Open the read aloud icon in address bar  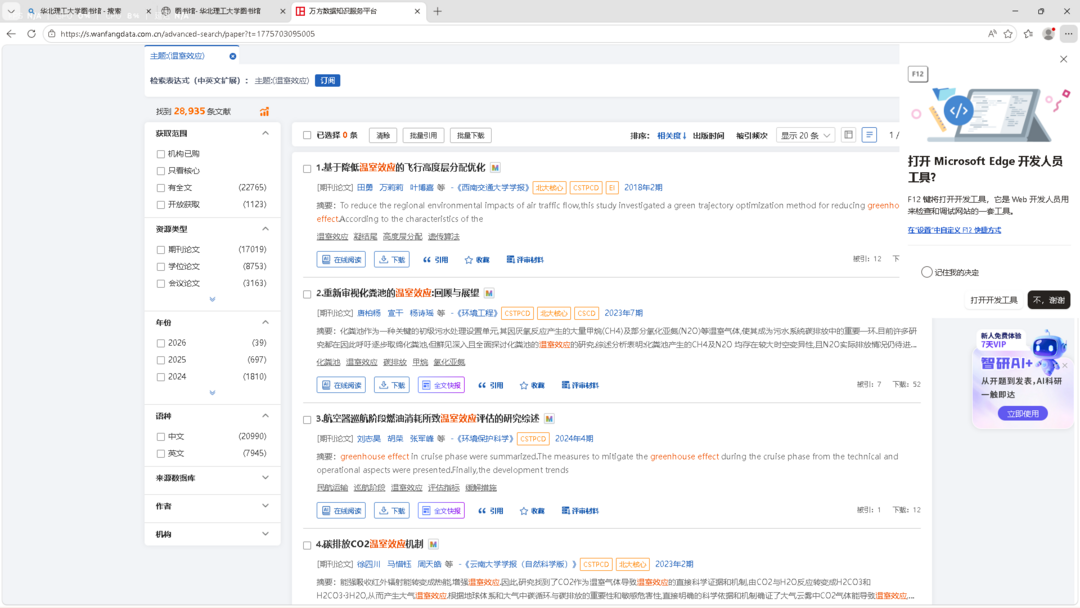pyautogui.click(x=992, y=34)
